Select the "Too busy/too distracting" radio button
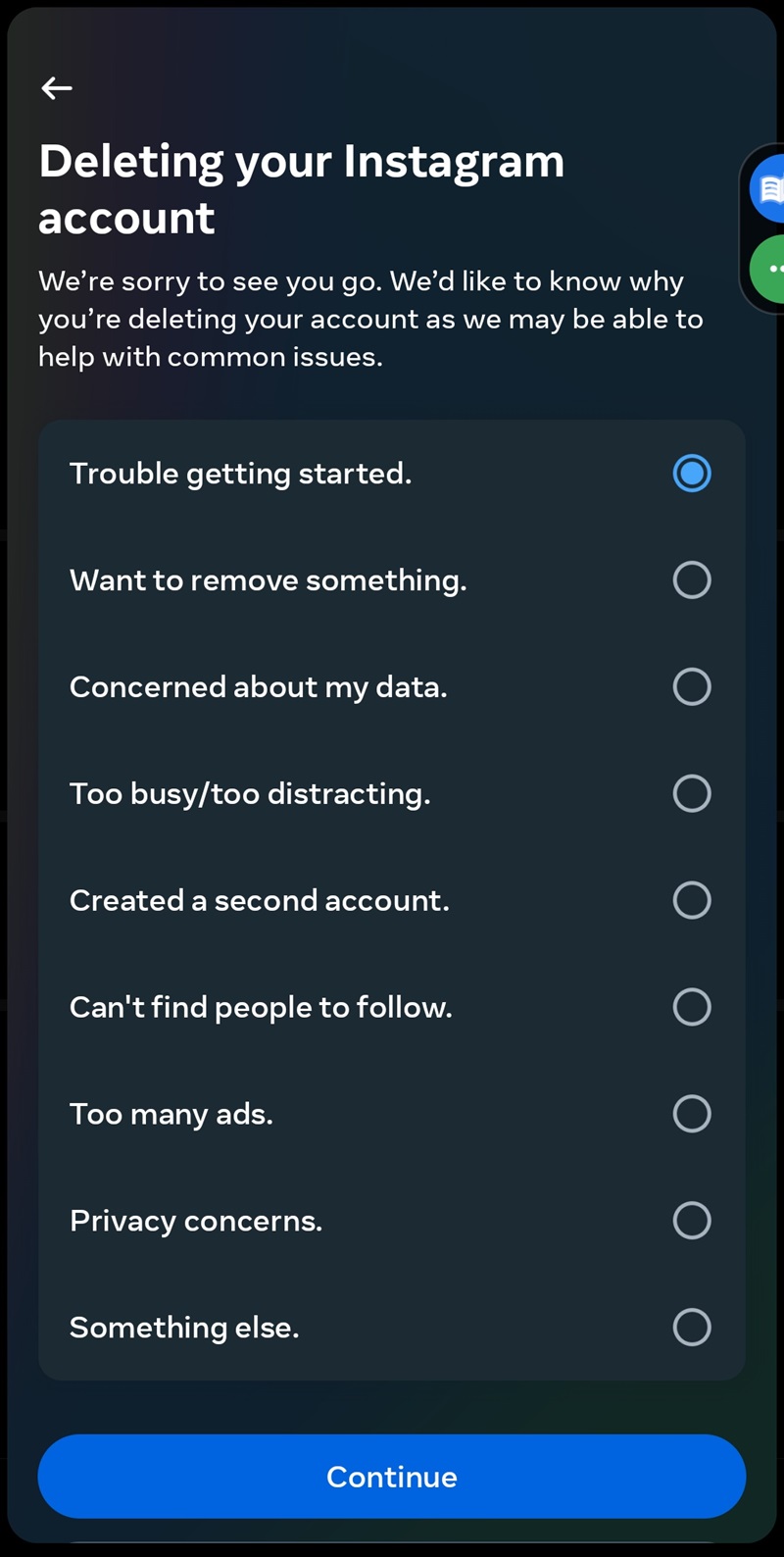This screenshot has width=784, height=1557. point(691,793)
